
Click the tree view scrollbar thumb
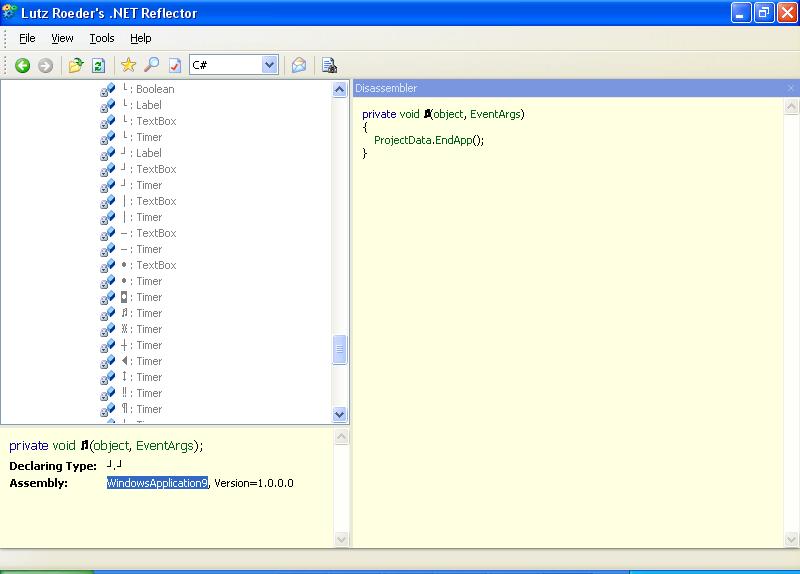point(339,350)
